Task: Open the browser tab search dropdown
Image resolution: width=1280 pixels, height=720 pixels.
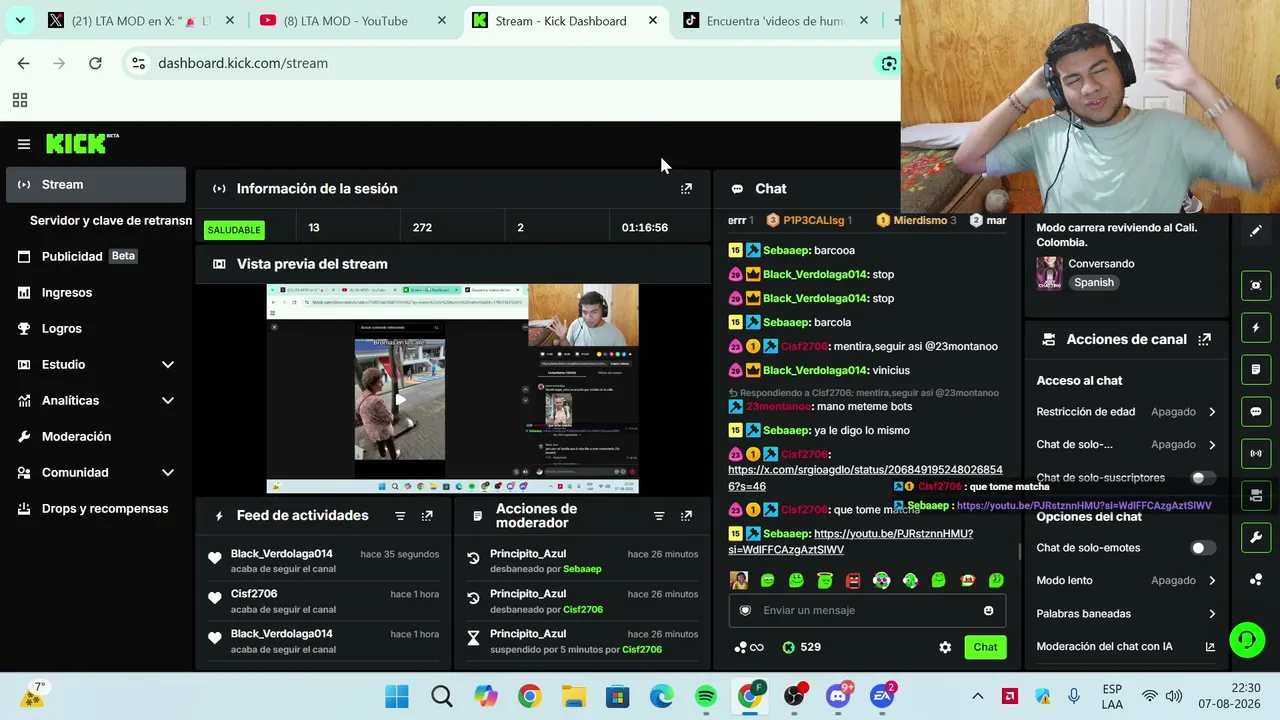Action: (x=20, y=20)
